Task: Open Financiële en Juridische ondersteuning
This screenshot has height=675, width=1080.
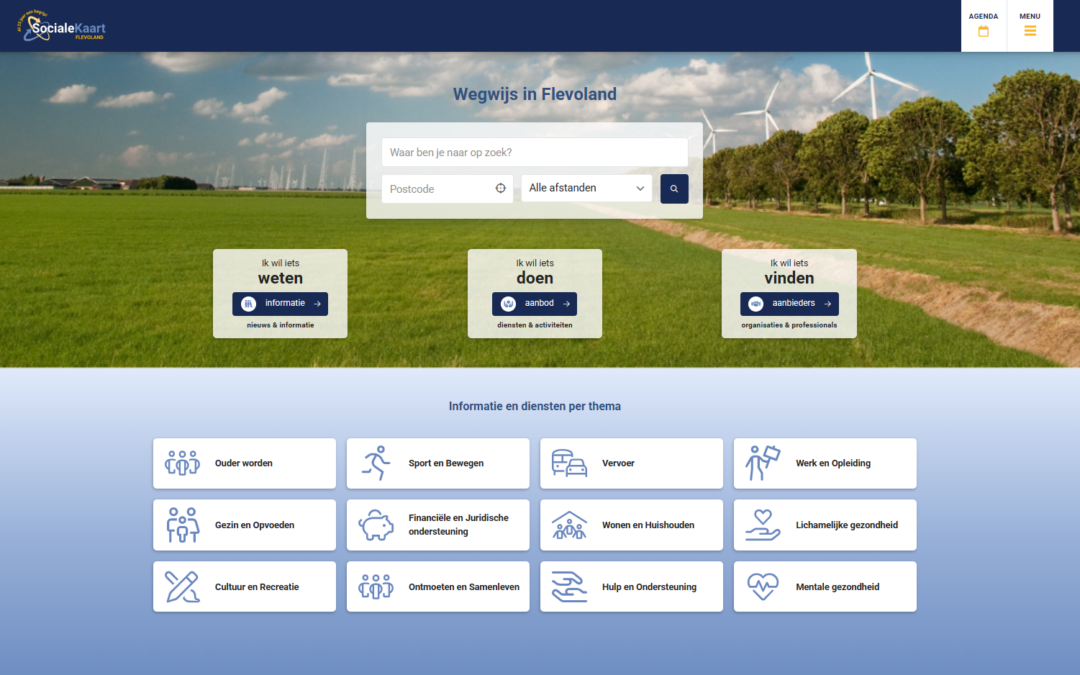Action: (438, 525)
